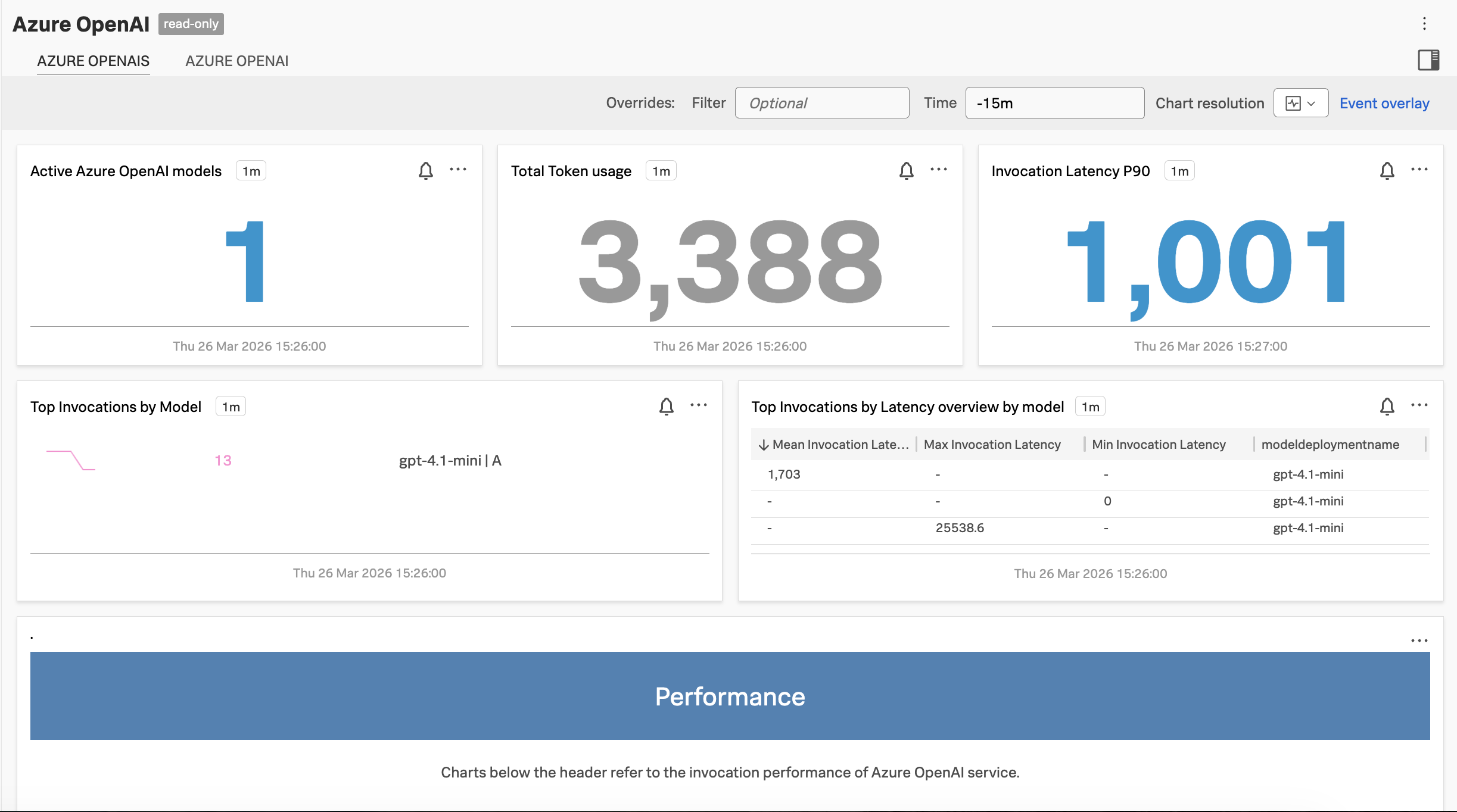
Task: Open more options on Total Token usage
Action: (939, 170)
